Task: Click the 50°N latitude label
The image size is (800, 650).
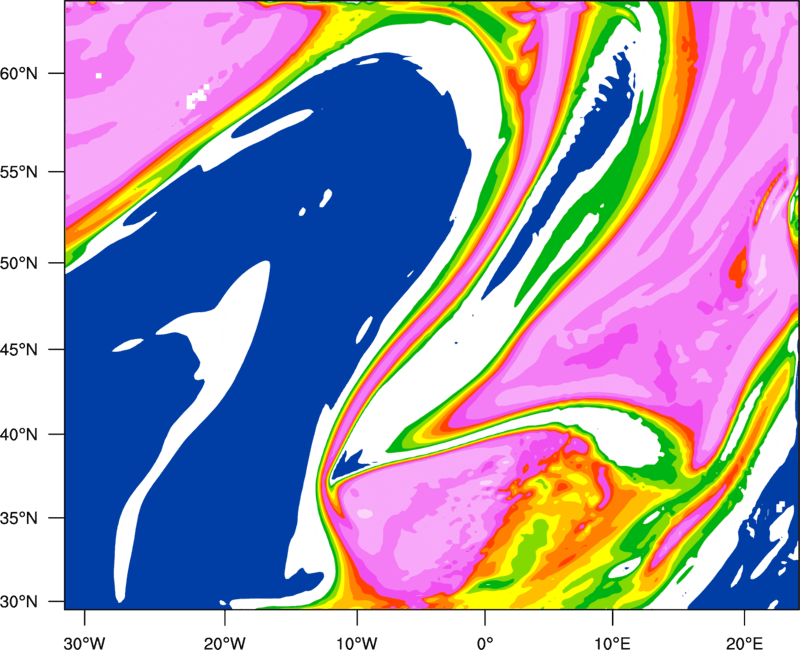Action: point(19,263)
